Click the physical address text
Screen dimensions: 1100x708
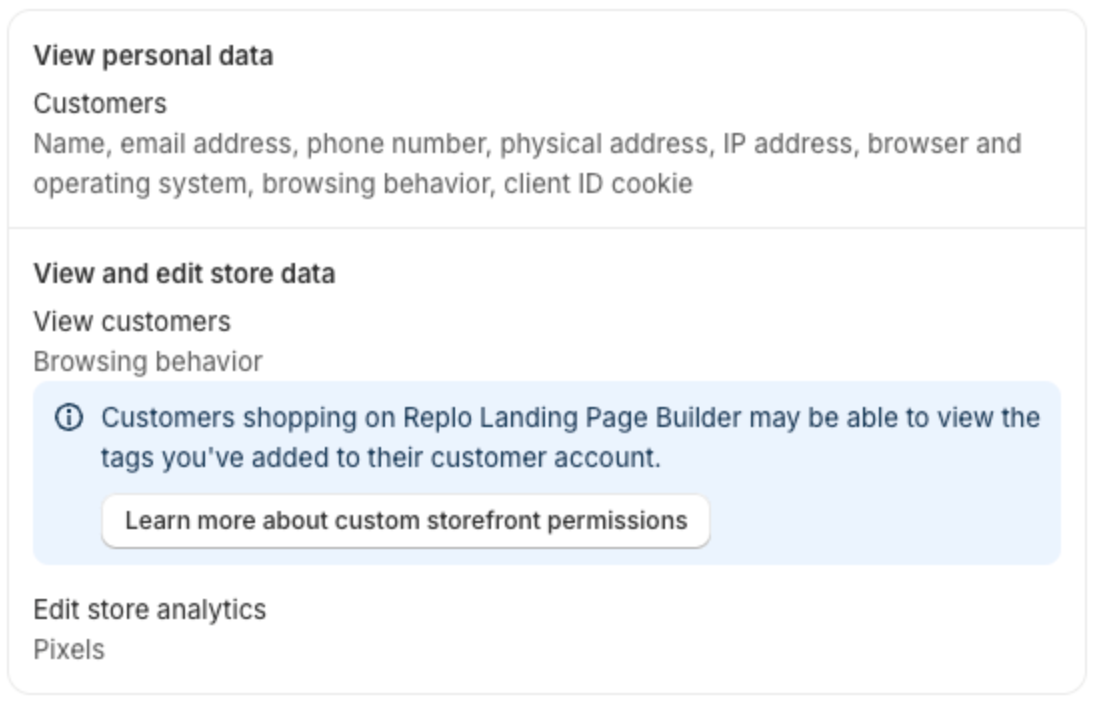click(604, 144)
